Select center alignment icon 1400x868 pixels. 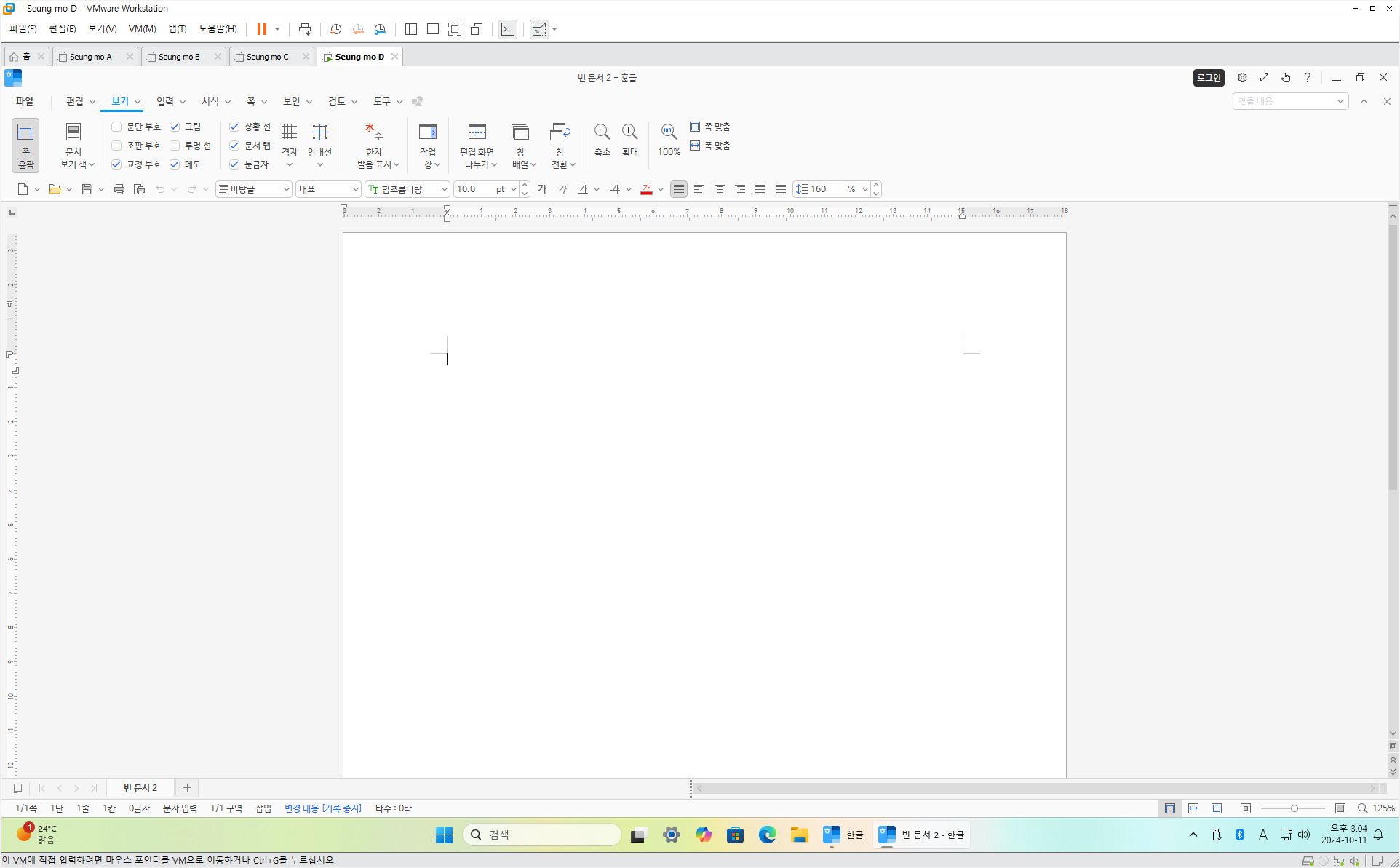point(719,189)
